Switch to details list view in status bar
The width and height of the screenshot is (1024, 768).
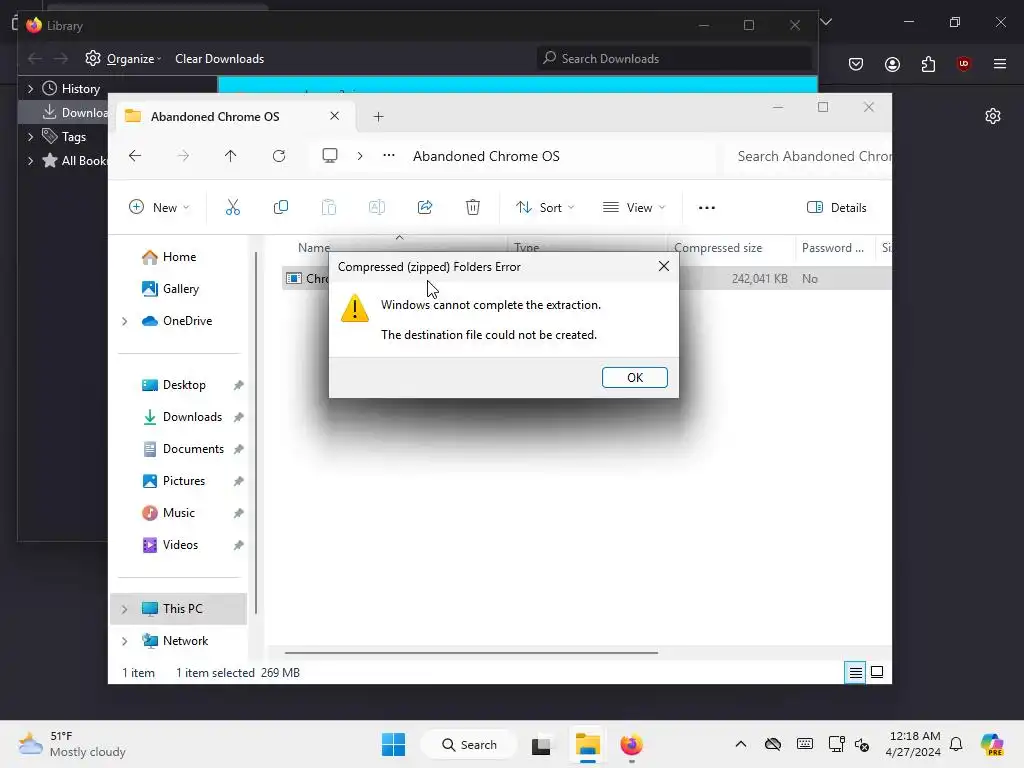pyautogui.click(x=855, y=673)
